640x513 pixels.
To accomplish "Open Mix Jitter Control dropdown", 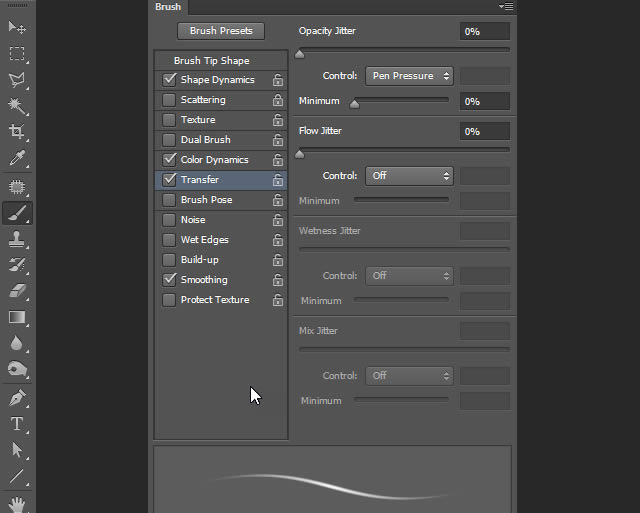I will pos(409,376).
